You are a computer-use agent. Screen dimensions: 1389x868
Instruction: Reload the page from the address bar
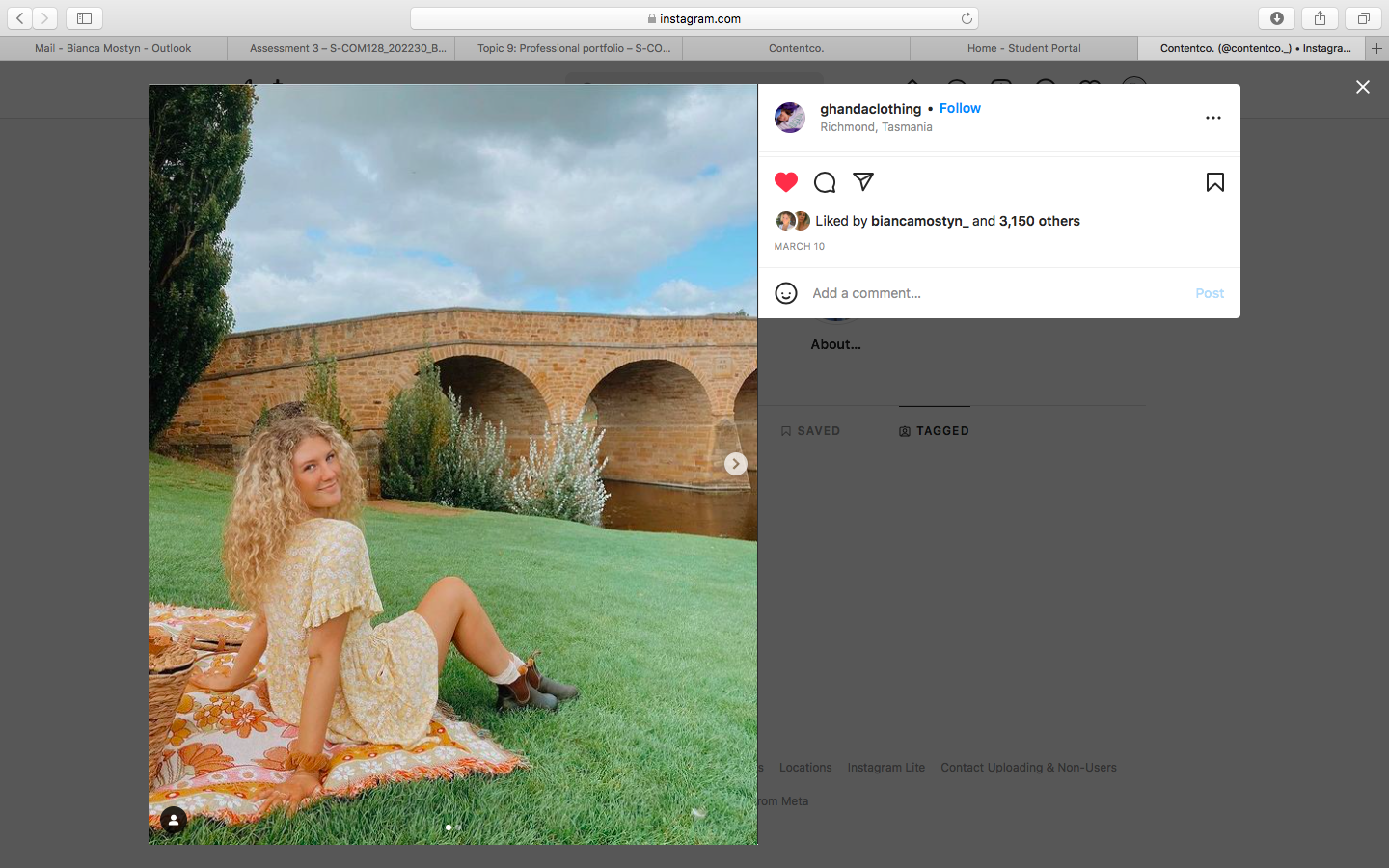967,18
